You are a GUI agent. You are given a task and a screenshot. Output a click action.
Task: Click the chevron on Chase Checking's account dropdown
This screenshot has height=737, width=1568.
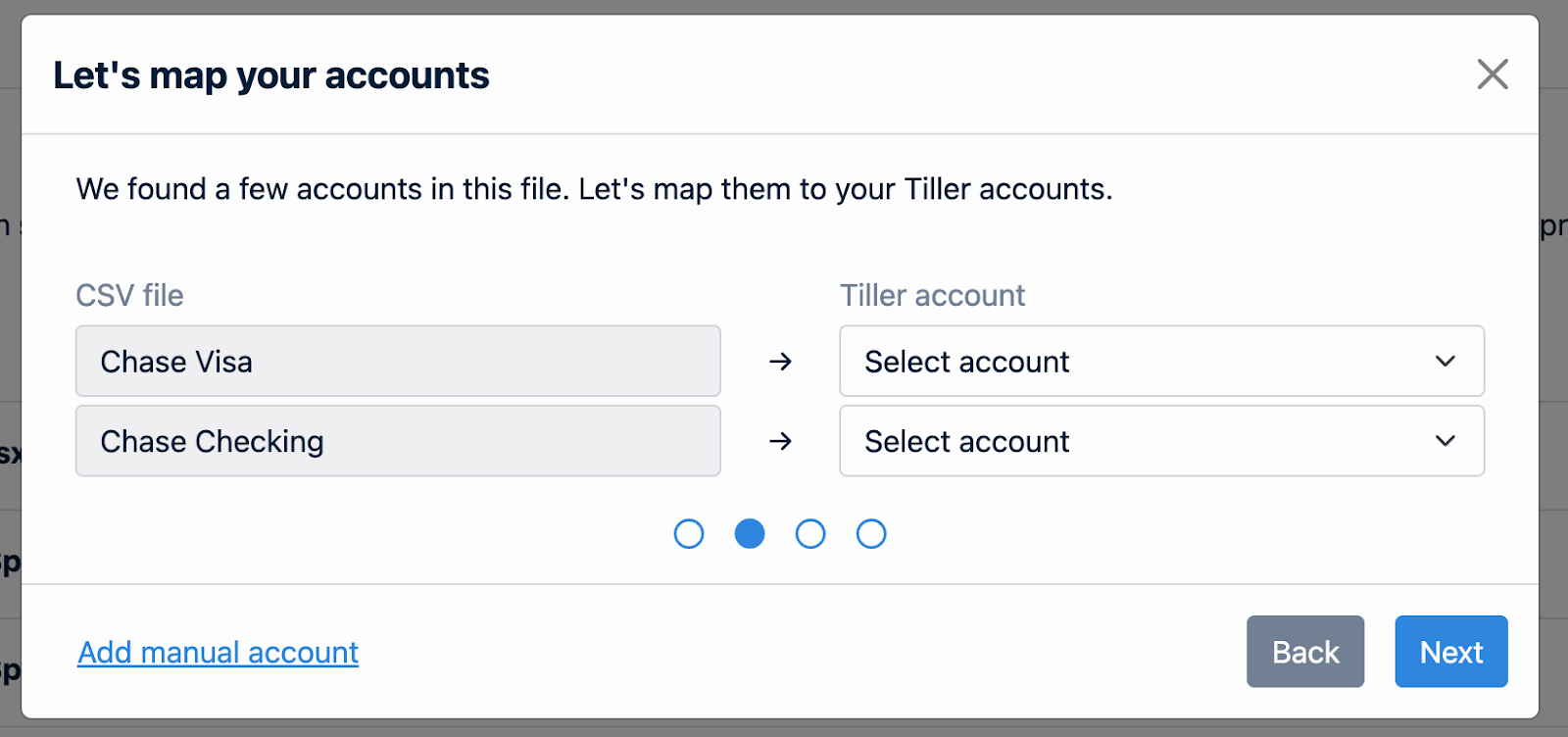[1445, 441]
